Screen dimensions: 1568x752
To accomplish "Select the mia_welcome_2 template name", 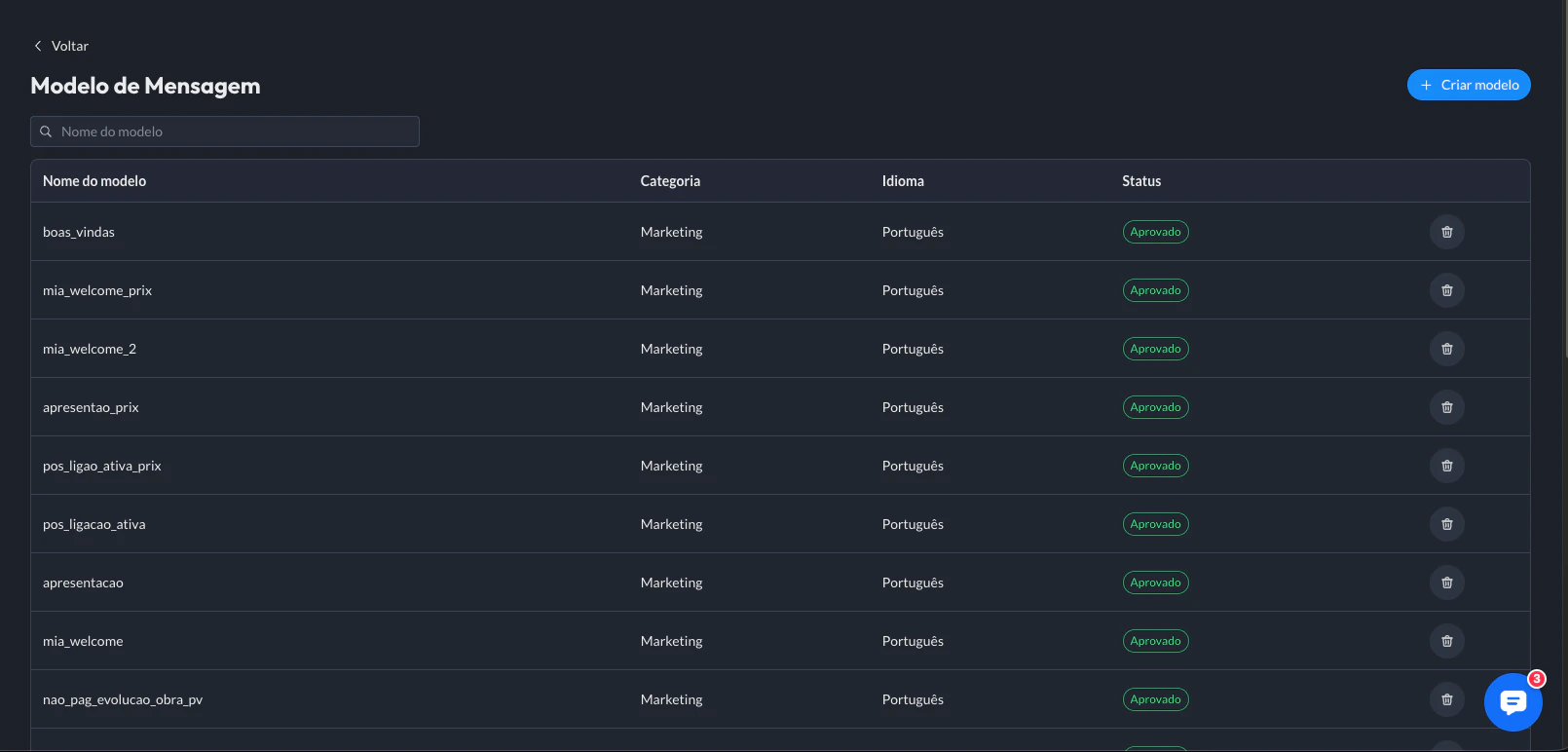I will tap(90, 349).
